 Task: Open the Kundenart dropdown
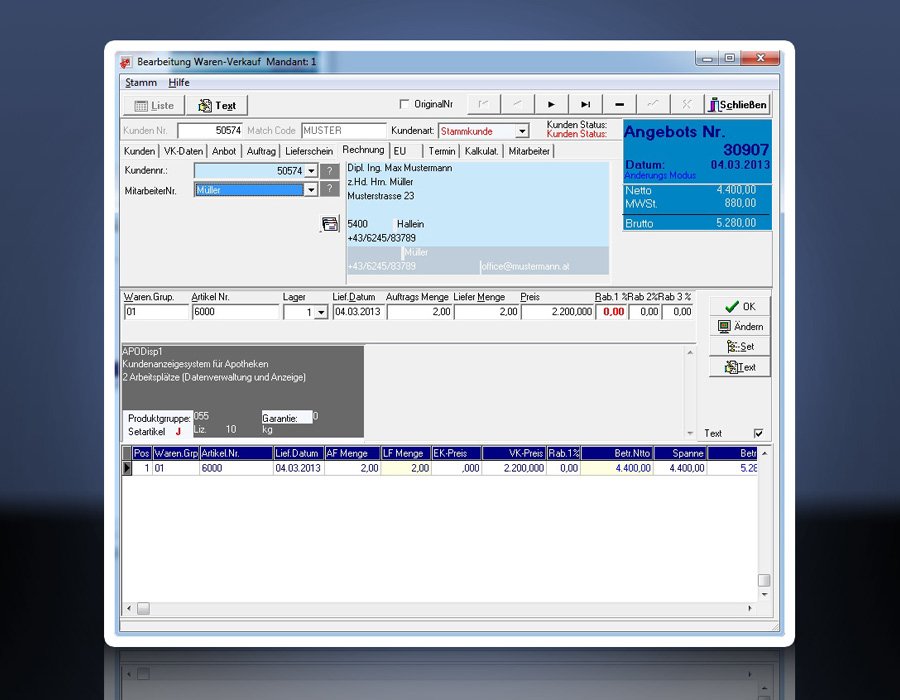point(522,131)
